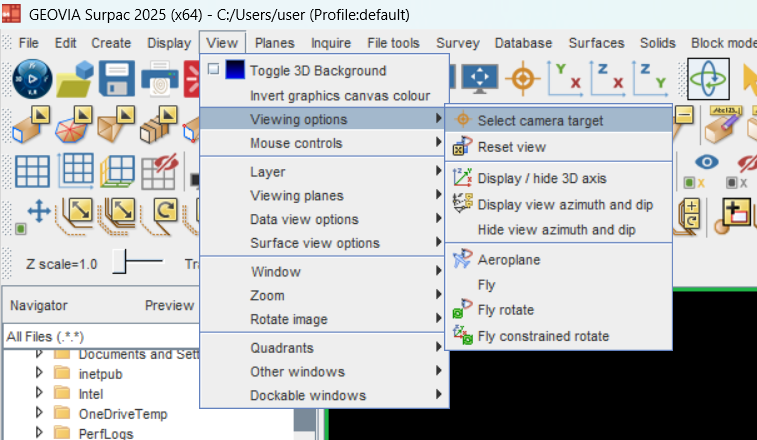
Task: Click the blue-faced box toolbar icon
Action: pyautogui.click(x=31, y=125)
